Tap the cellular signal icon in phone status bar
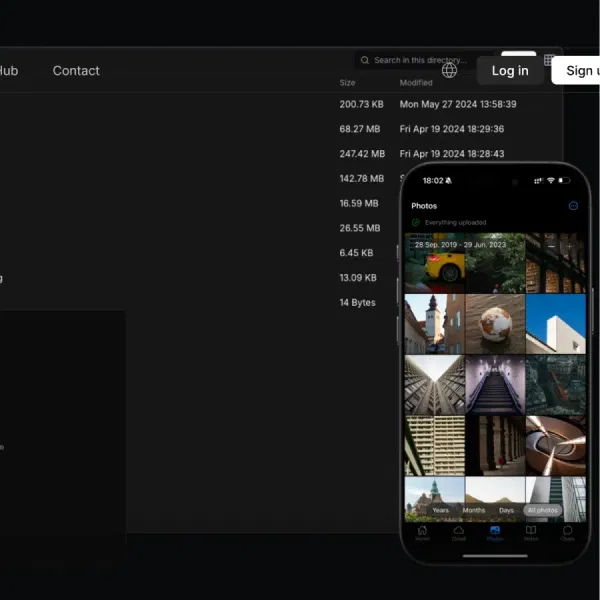Image resolution: width=600 pixels, height=600 pixels. point(538,181)
